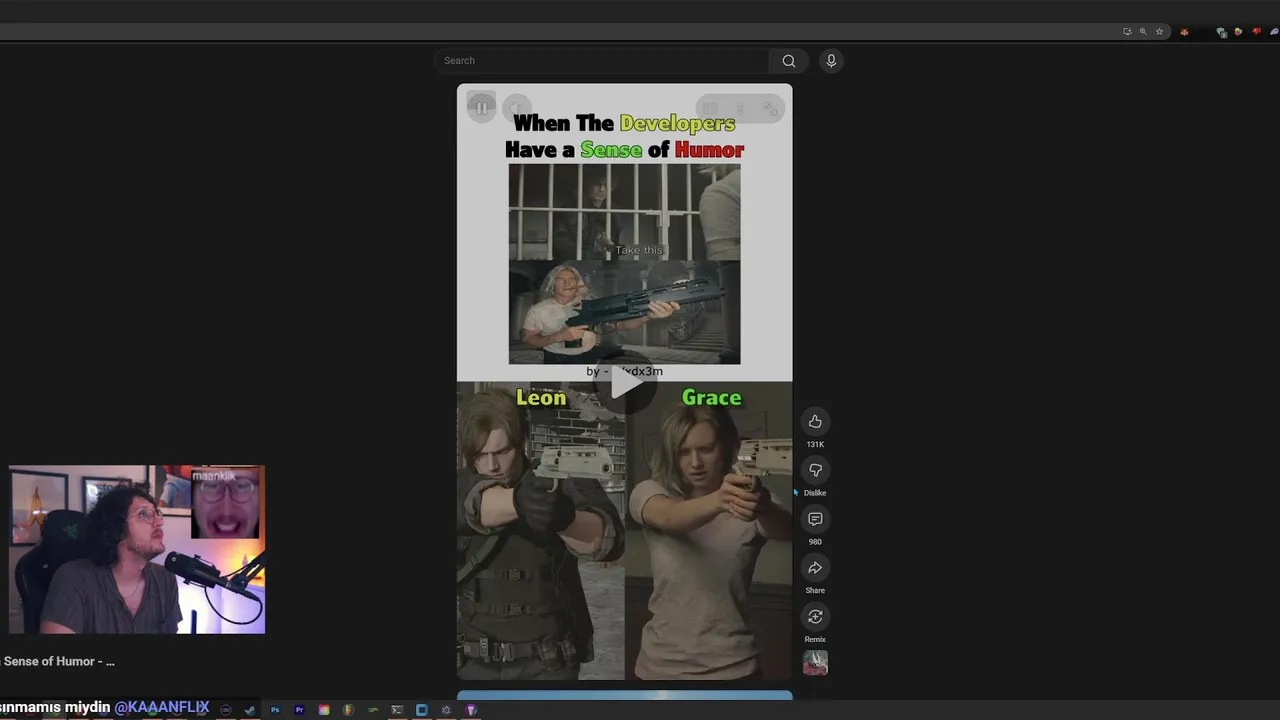
Task: Mute the Short's volume speaker icon
Action: coord(516,107)
